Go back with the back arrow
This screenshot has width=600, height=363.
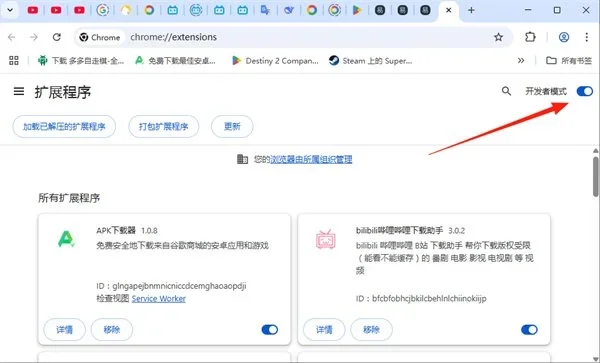[11, 37]
